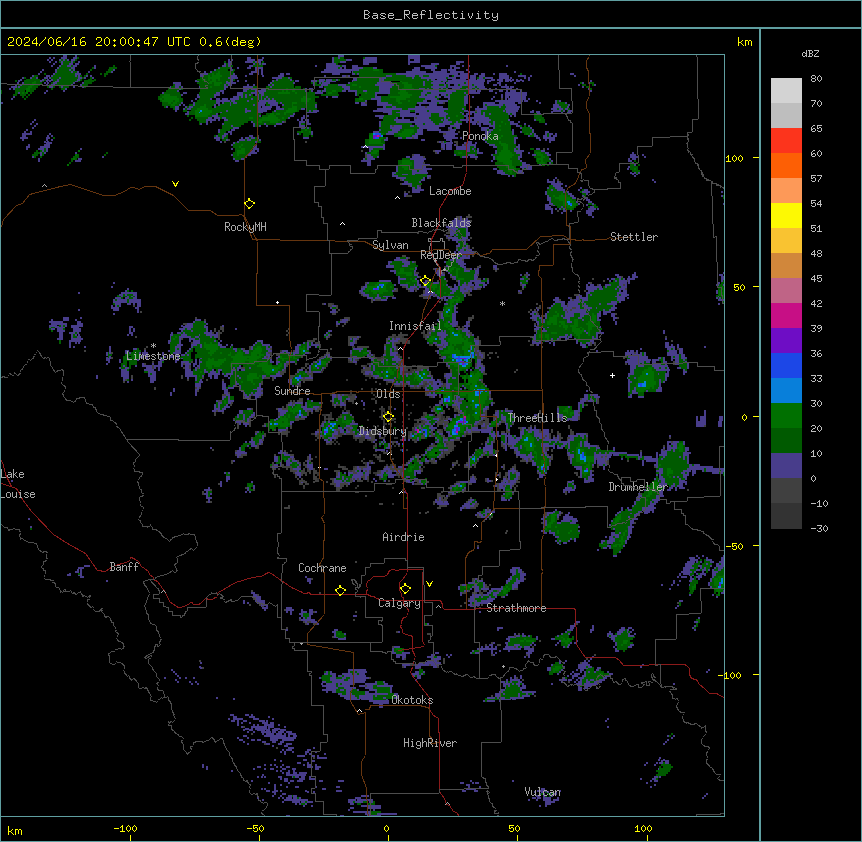This screenshot has width=862, height=842.
Task: Click the lightest gray swatch at the top of the legend
Action: coord(786,90)
